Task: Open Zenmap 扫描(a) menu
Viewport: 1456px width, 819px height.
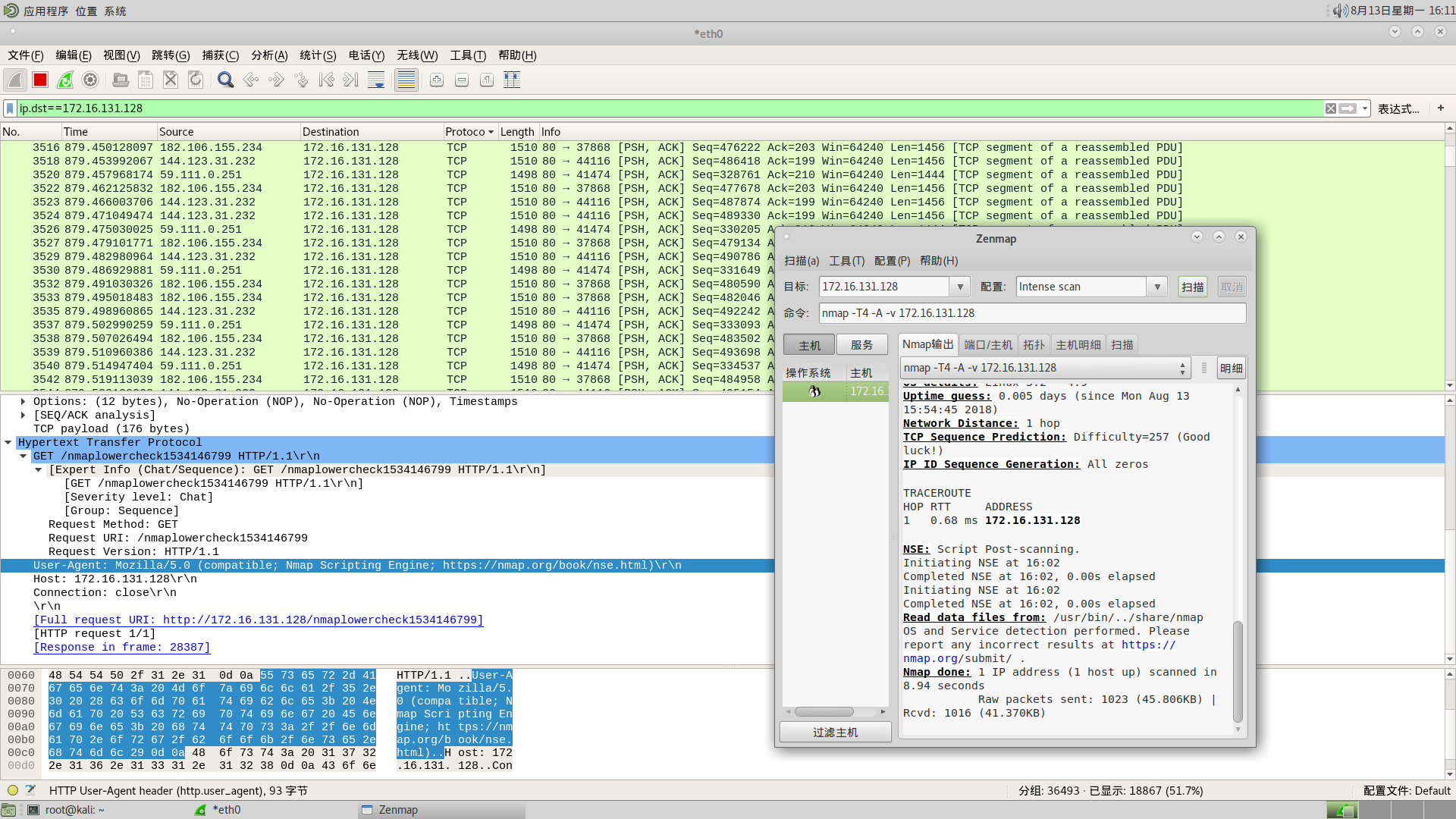Action: [x=802, y=261]
